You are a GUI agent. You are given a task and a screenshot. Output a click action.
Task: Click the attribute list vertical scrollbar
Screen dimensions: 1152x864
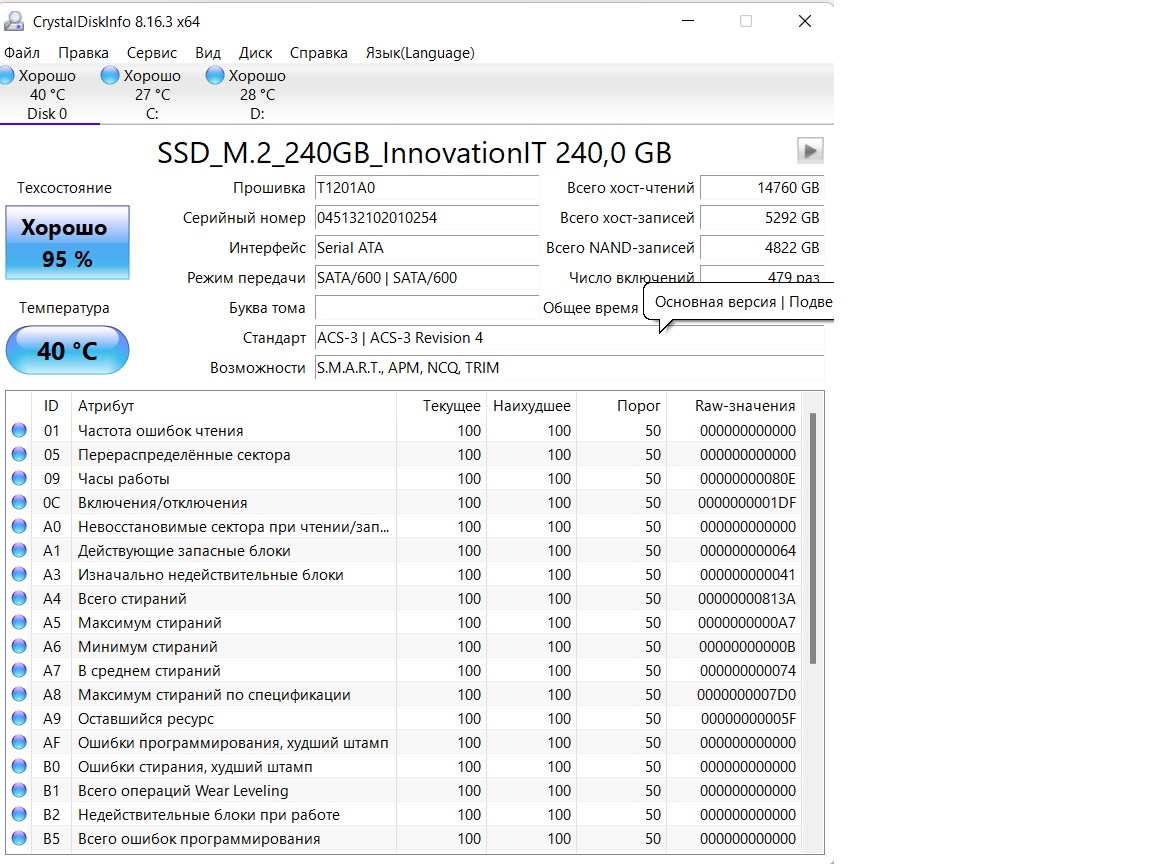pos(813,539)
